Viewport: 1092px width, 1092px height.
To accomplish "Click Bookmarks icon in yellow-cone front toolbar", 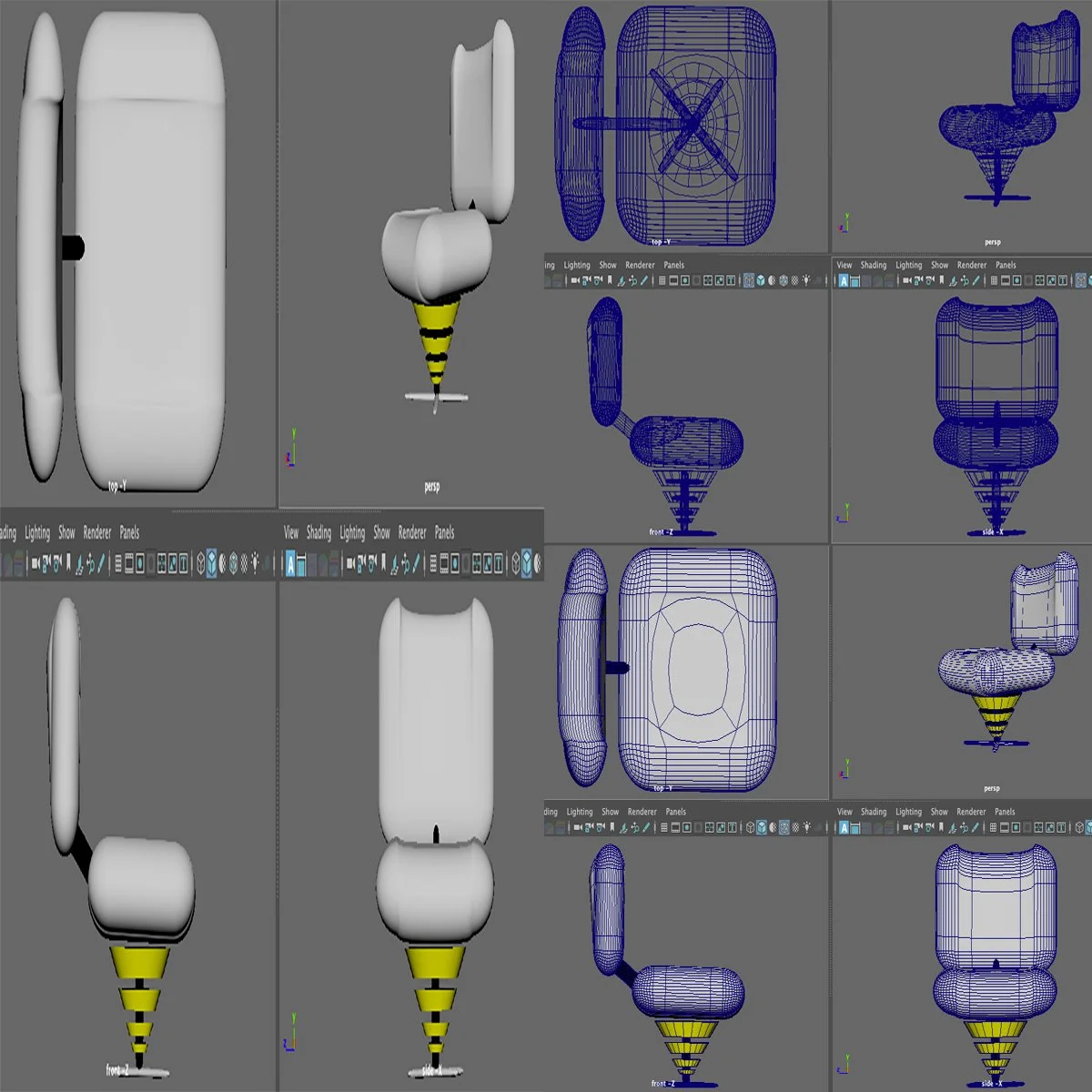I will [612, 827].
